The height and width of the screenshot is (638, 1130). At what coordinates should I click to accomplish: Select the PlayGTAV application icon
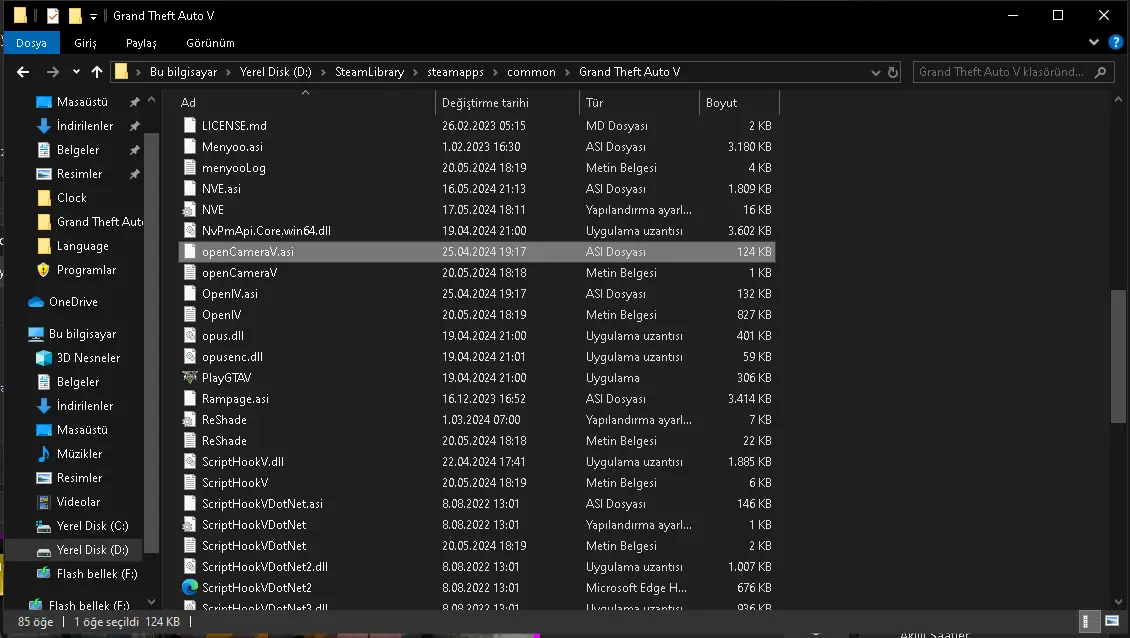pos(190,377)
